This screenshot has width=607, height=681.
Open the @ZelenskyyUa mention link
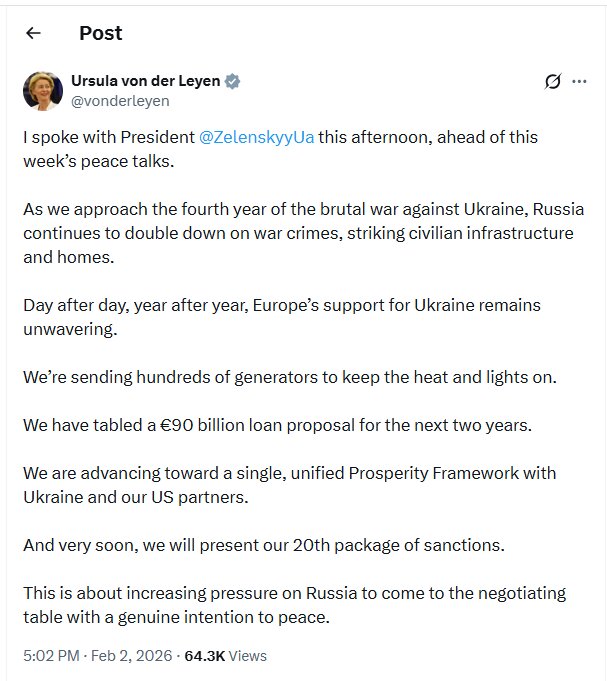tap(258, 138)
